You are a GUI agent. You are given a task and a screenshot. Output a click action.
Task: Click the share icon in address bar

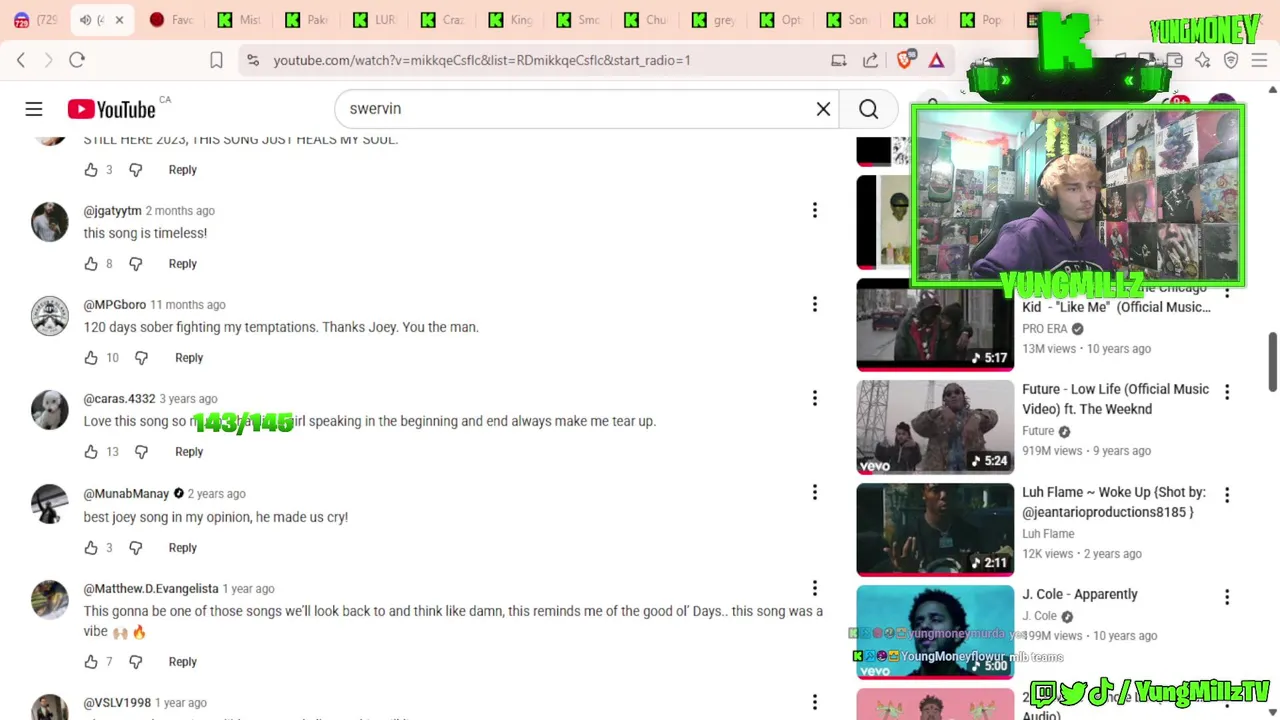pyautogui.click(x=871, y=60)
